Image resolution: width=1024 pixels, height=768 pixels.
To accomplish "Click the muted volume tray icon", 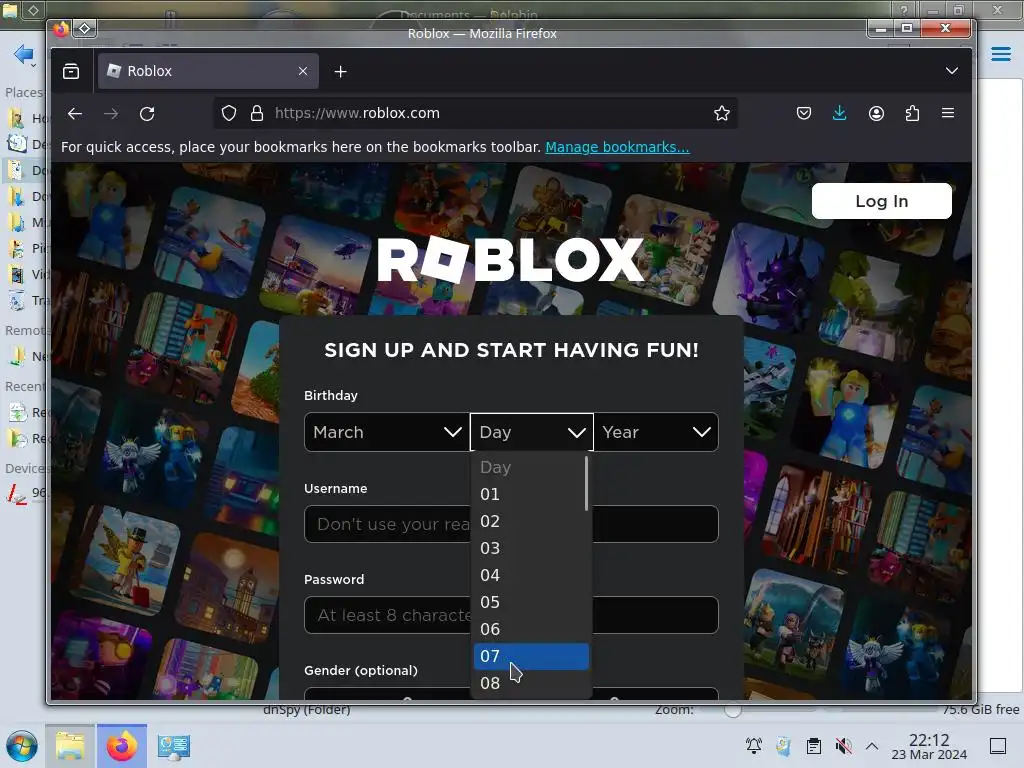I will [x=843, y=746].
